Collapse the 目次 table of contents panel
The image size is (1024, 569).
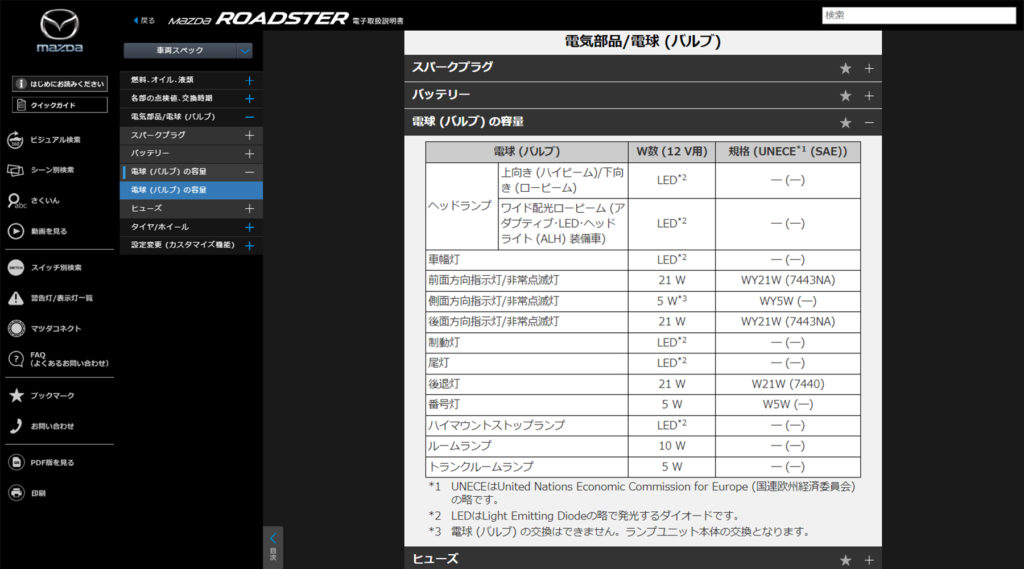coord(273,547)
